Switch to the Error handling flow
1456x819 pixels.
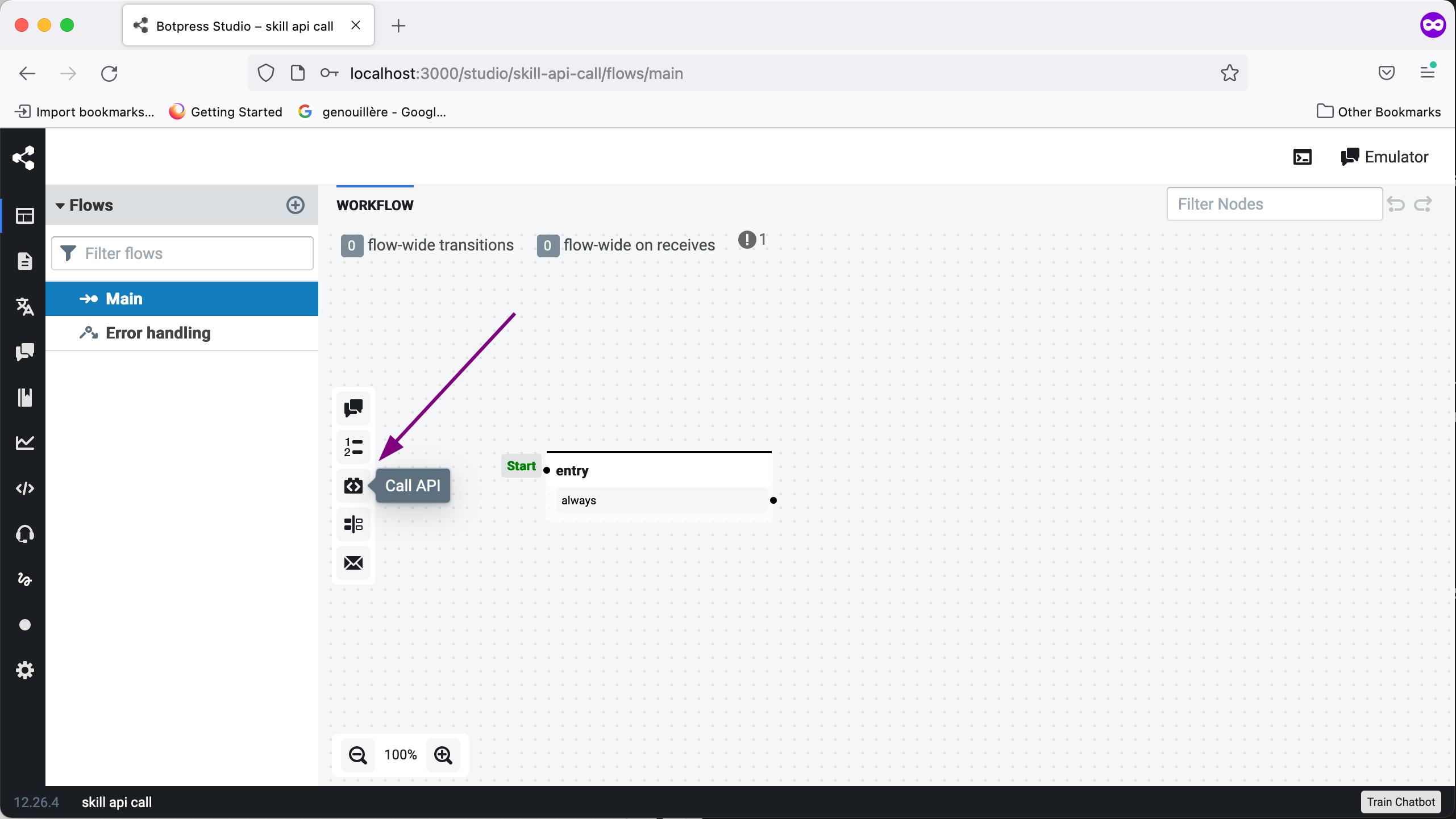click(x=158, y=333)
